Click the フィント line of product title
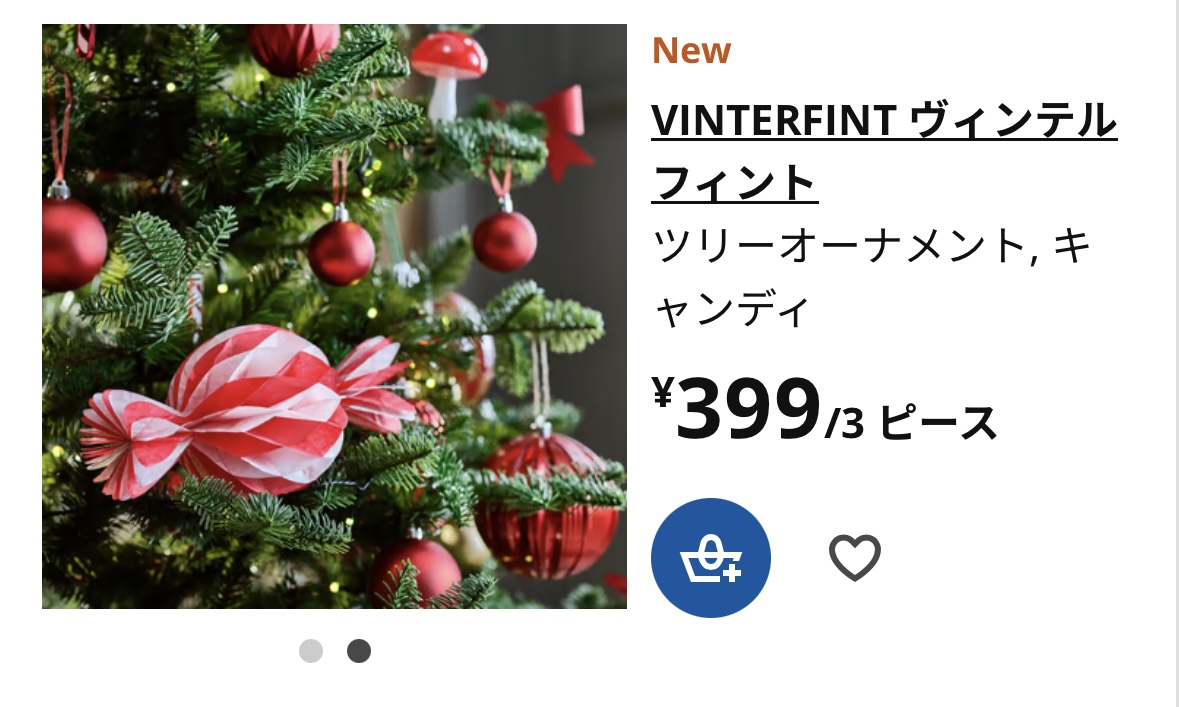 [735, 183]
